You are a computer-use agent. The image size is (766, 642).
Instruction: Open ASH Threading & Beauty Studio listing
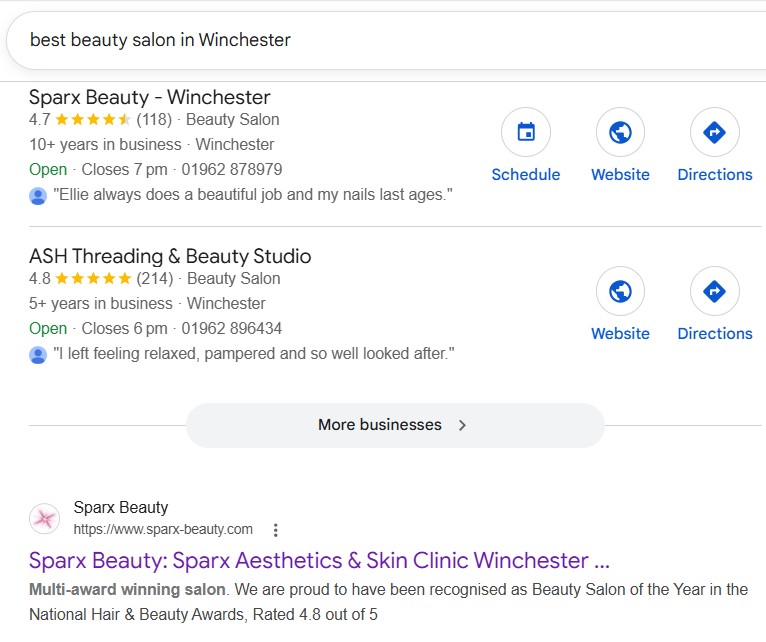point(170,256)
